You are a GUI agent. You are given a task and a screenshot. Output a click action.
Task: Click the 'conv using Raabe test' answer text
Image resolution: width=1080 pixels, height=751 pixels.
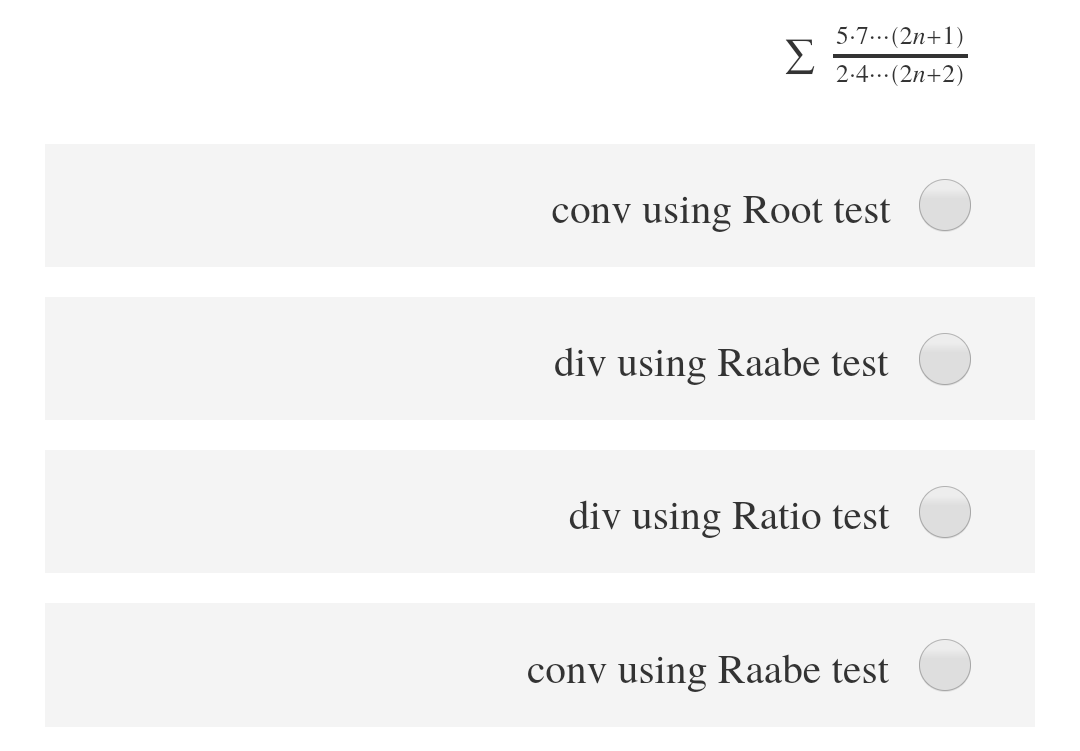coord(709,669)
